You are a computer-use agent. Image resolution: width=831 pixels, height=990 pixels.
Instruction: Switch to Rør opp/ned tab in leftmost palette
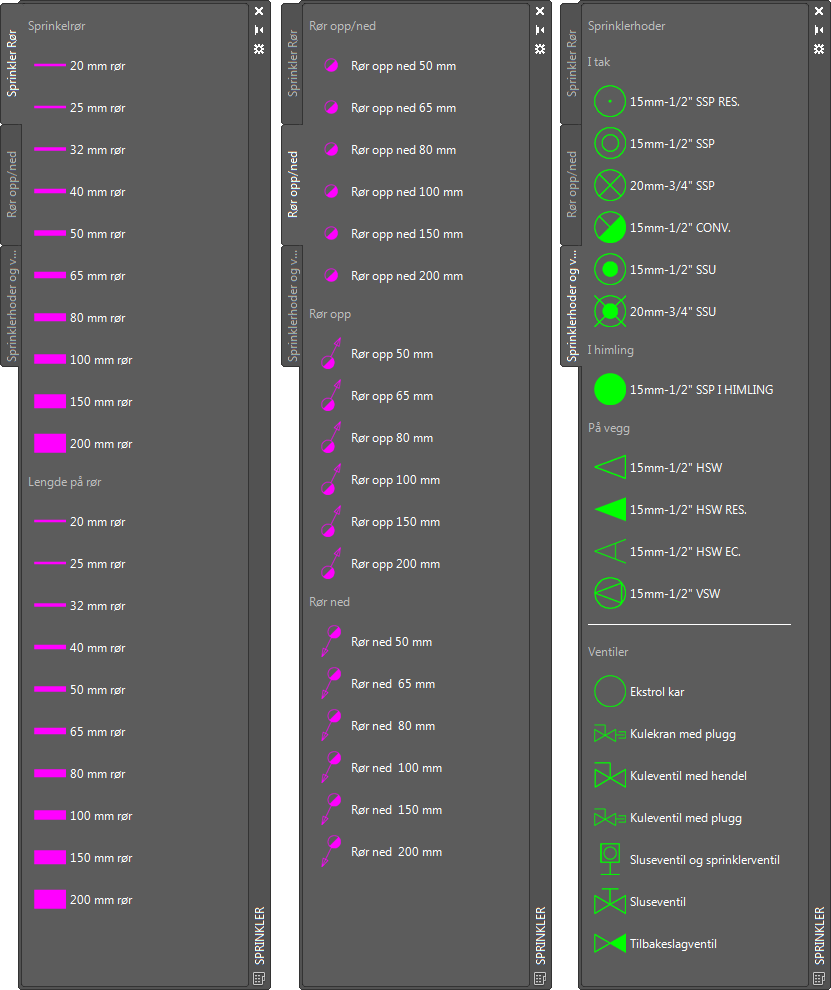[x=12, y=183]
